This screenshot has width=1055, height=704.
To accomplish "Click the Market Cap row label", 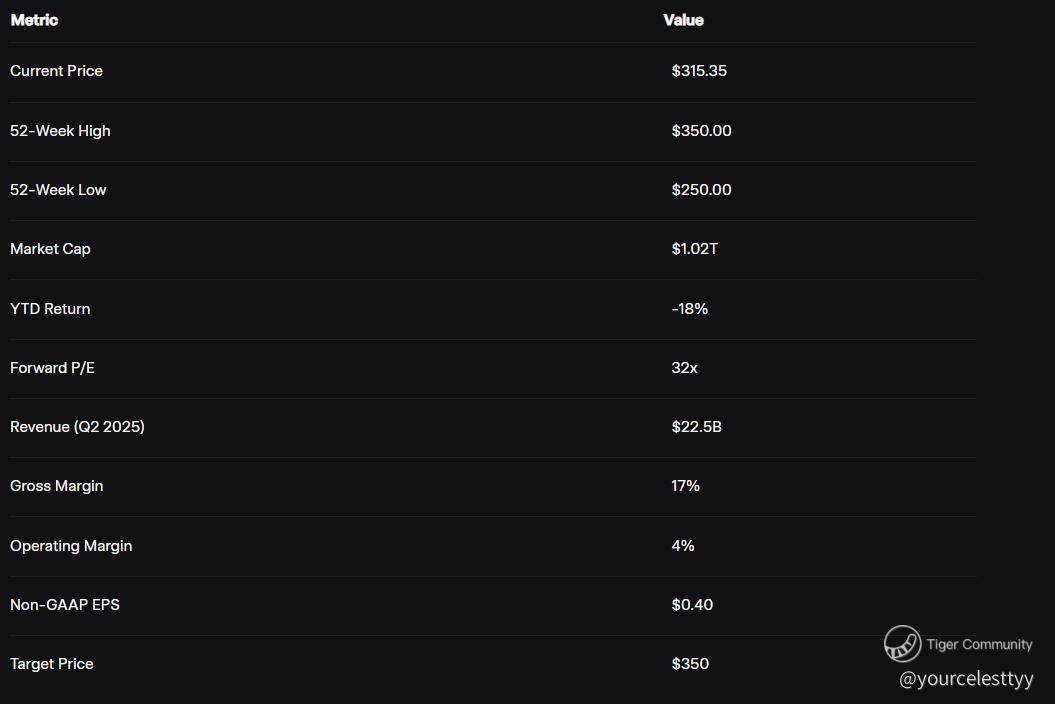I will (x=50, y=249).
